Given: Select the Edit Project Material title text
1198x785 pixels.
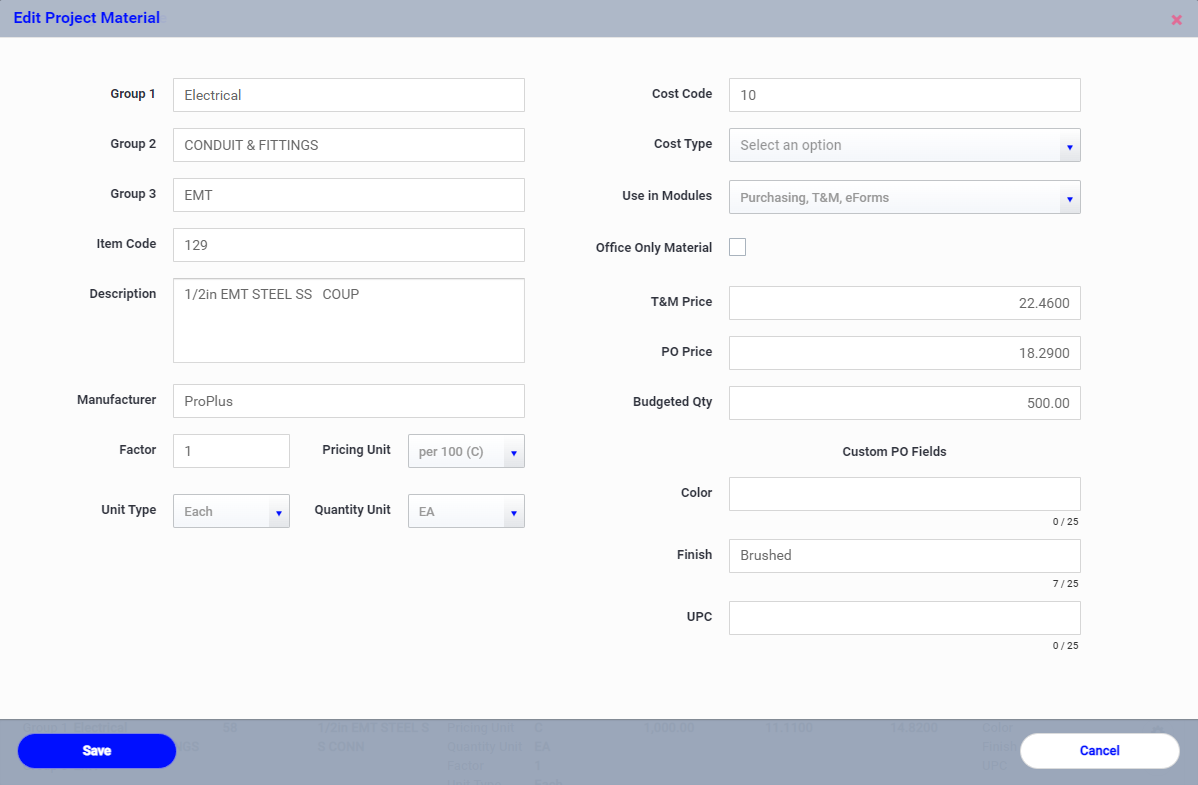Looking at the screenshot, I should (86, 18).
